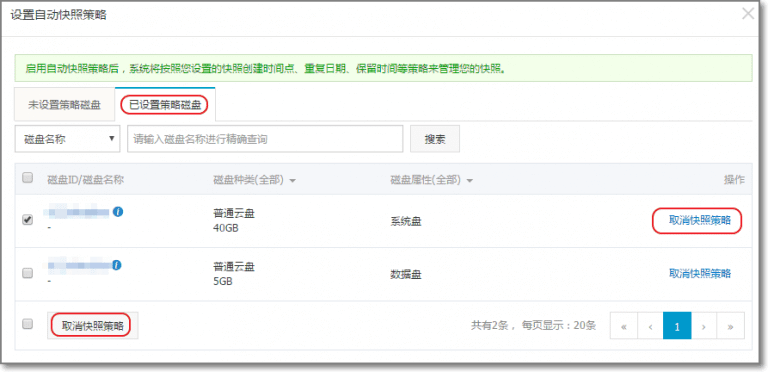
Task: Toggle the bottom select-all checkbox
Action: coord(28,324)
